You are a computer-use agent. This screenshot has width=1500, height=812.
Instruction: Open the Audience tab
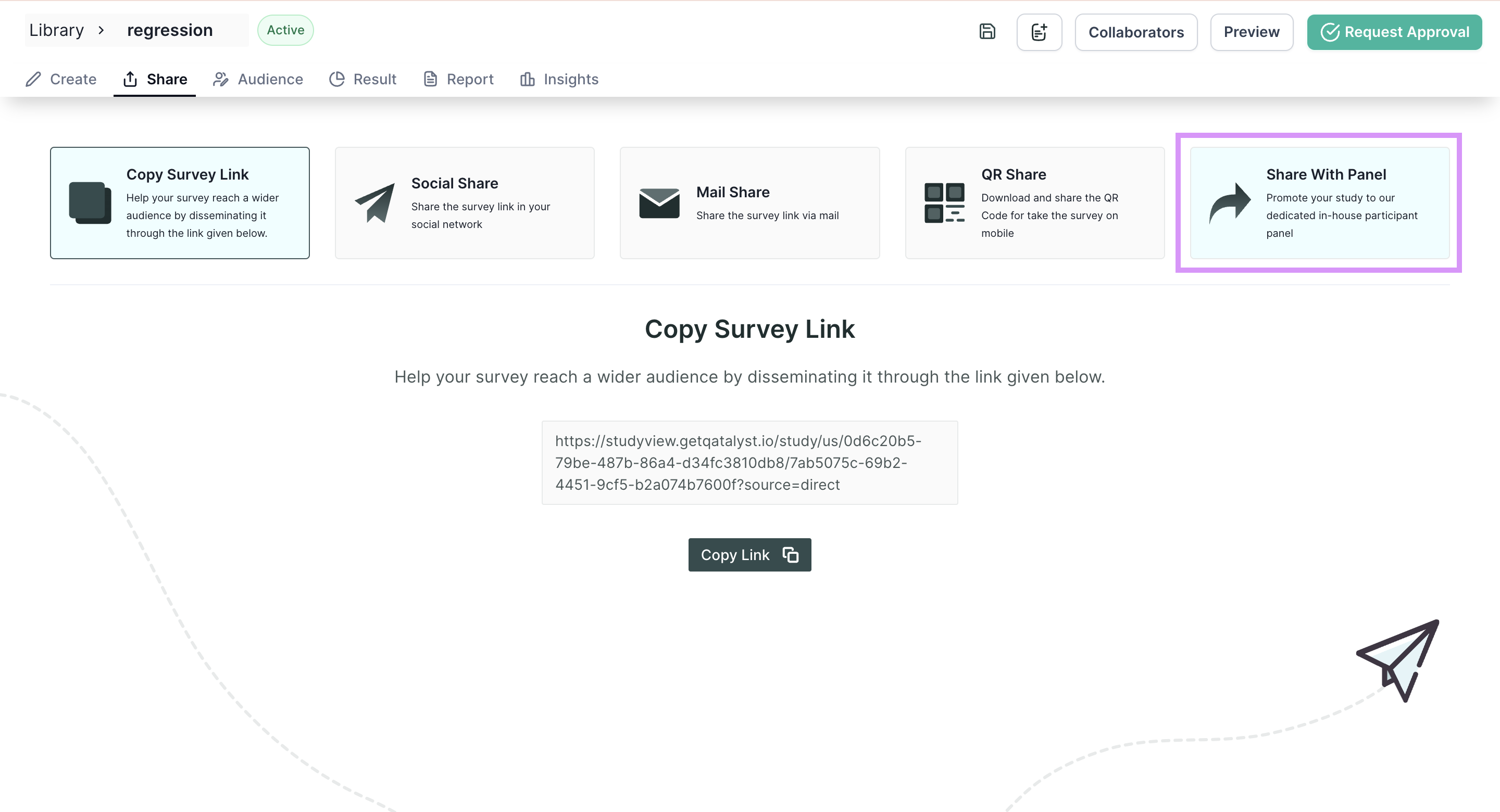click(x=258, y=79)
